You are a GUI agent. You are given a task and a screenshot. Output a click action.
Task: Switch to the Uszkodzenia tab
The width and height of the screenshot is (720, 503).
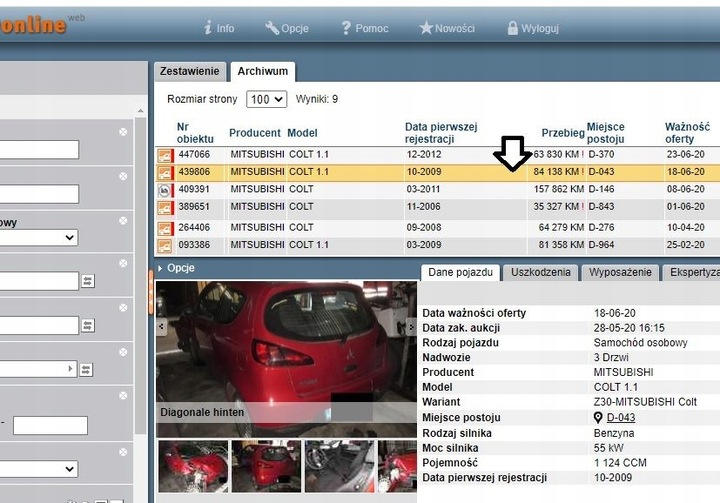click(540, 272)
